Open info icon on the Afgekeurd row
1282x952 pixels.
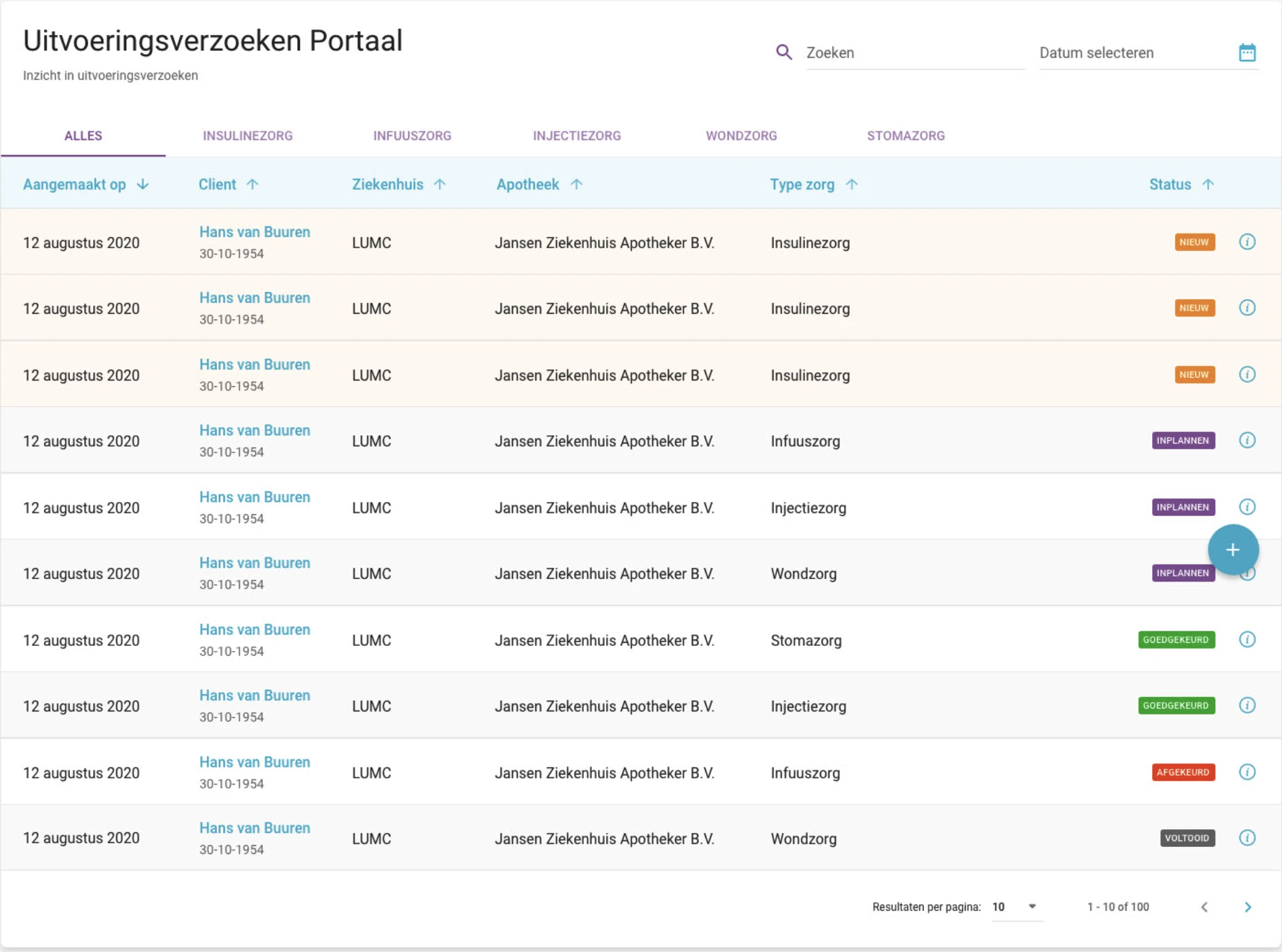pyautogui.click(x=1246, y=772)
